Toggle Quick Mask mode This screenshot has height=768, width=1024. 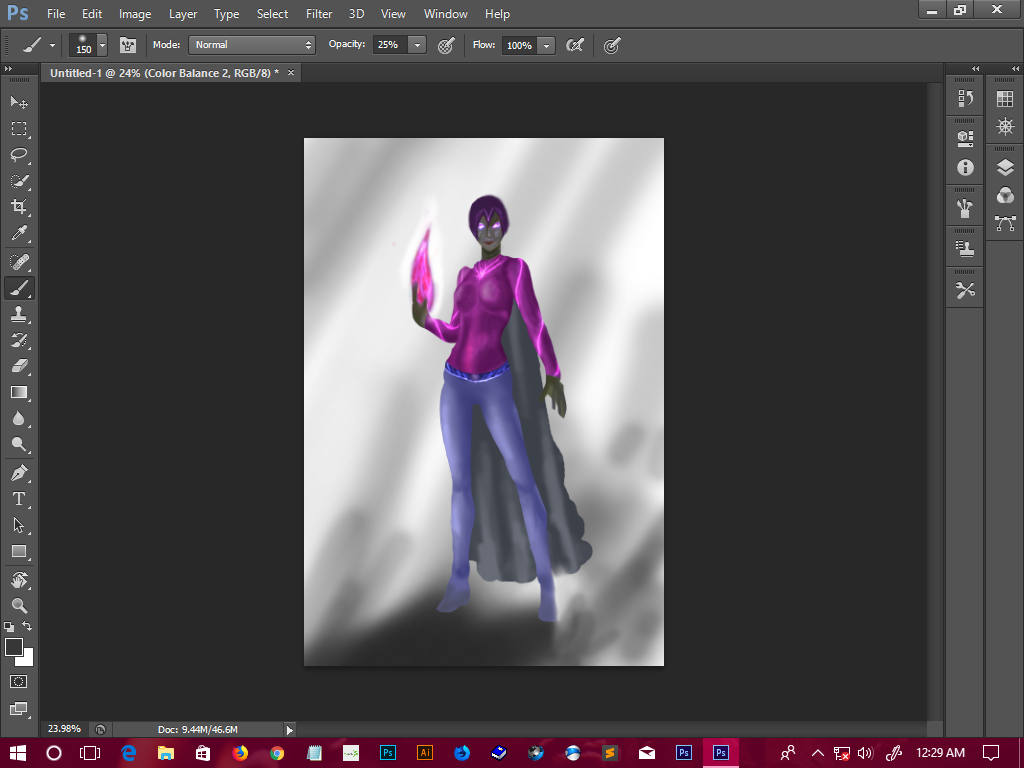click(x=19, y=681)
